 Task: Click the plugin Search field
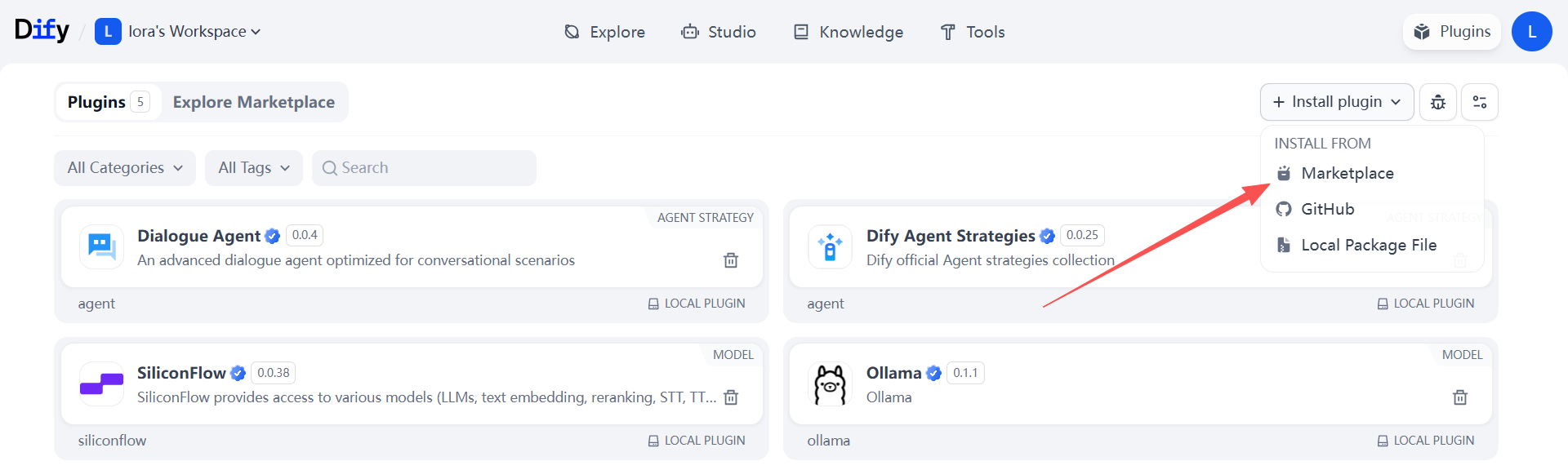(x=424, y=168)
